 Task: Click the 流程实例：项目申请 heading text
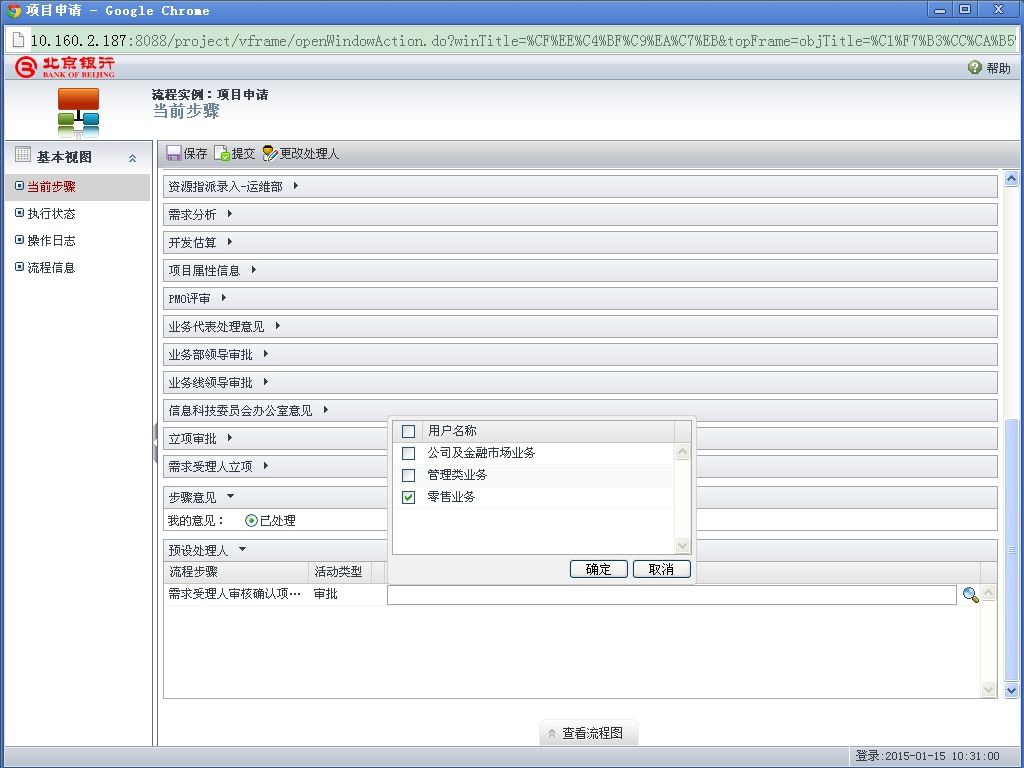(210, 95)
